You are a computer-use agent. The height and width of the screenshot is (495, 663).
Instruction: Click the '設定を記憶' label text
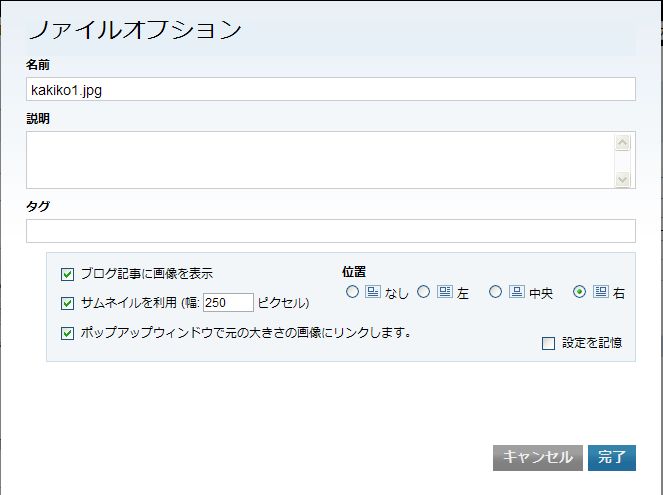pos(592,343)
